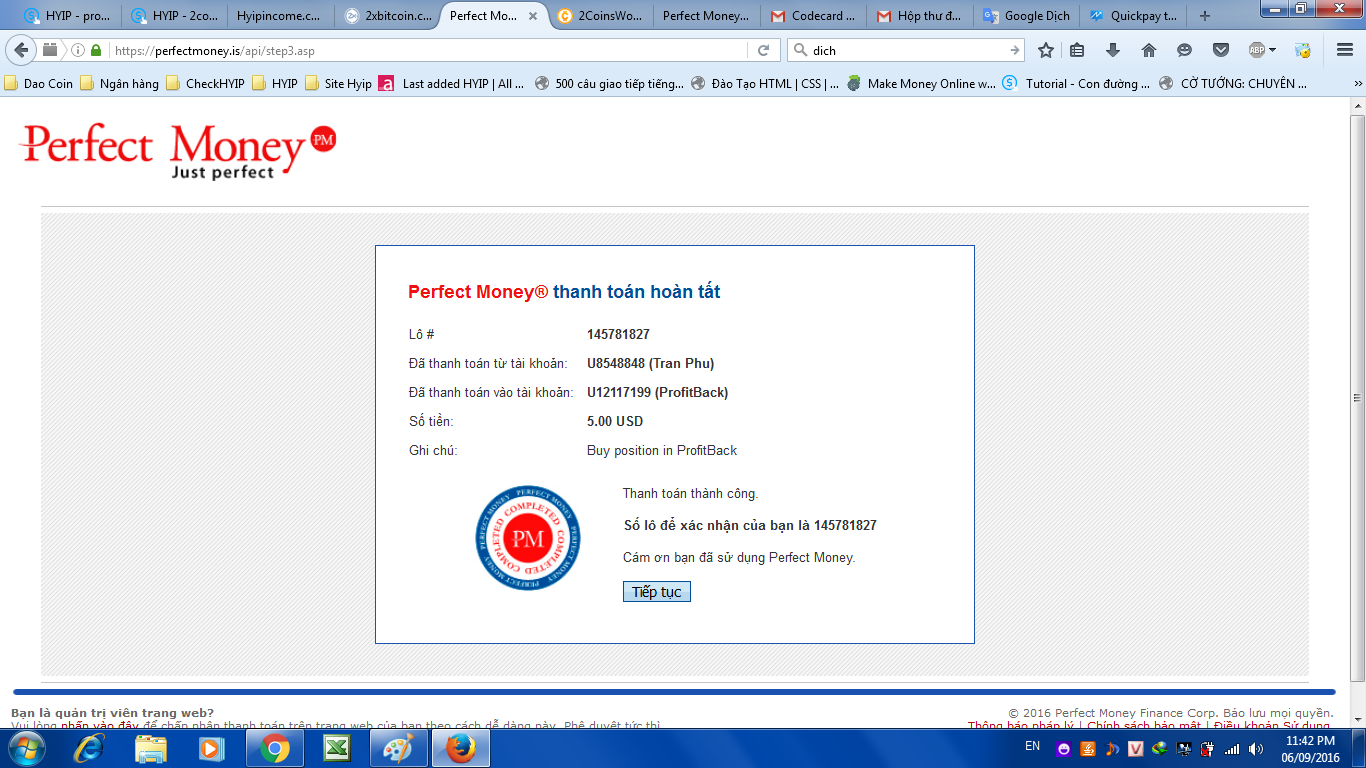The height and width of the screenshot is (768, 1366).
Task: Open the Dao Coin bookmark folder
Action: click(x=39, y=84)
